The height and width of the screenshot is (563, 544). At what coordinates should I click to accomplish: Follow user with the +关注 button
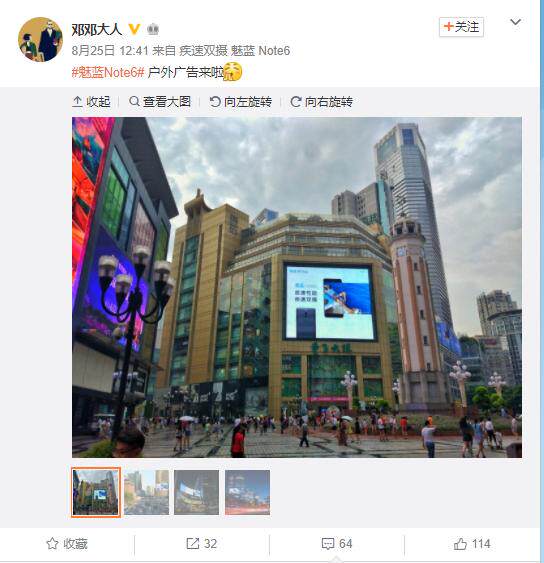pyautogui.click(x=461, y=27)
